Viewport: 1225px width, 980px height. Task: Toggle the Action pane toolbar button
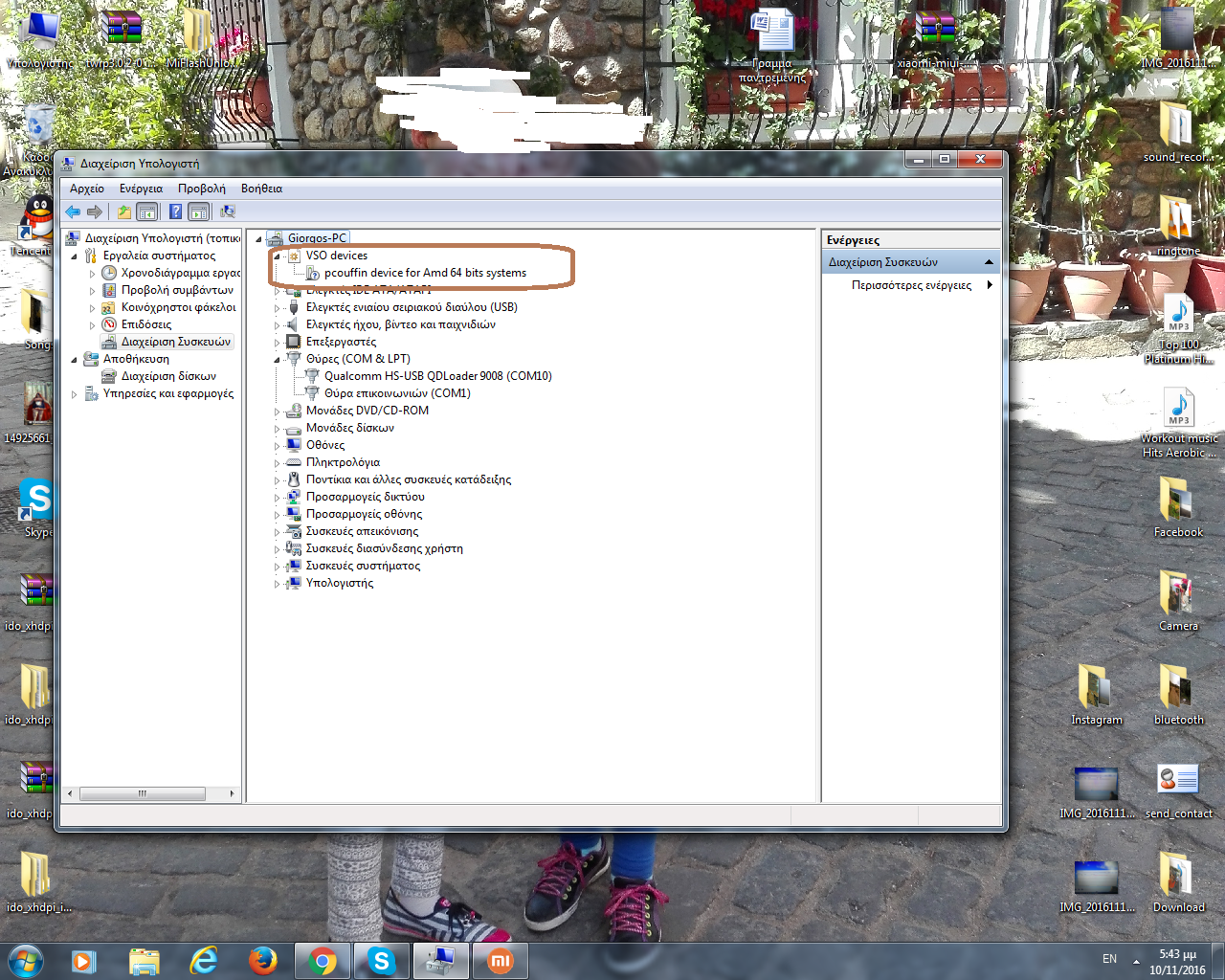point(199,212)
